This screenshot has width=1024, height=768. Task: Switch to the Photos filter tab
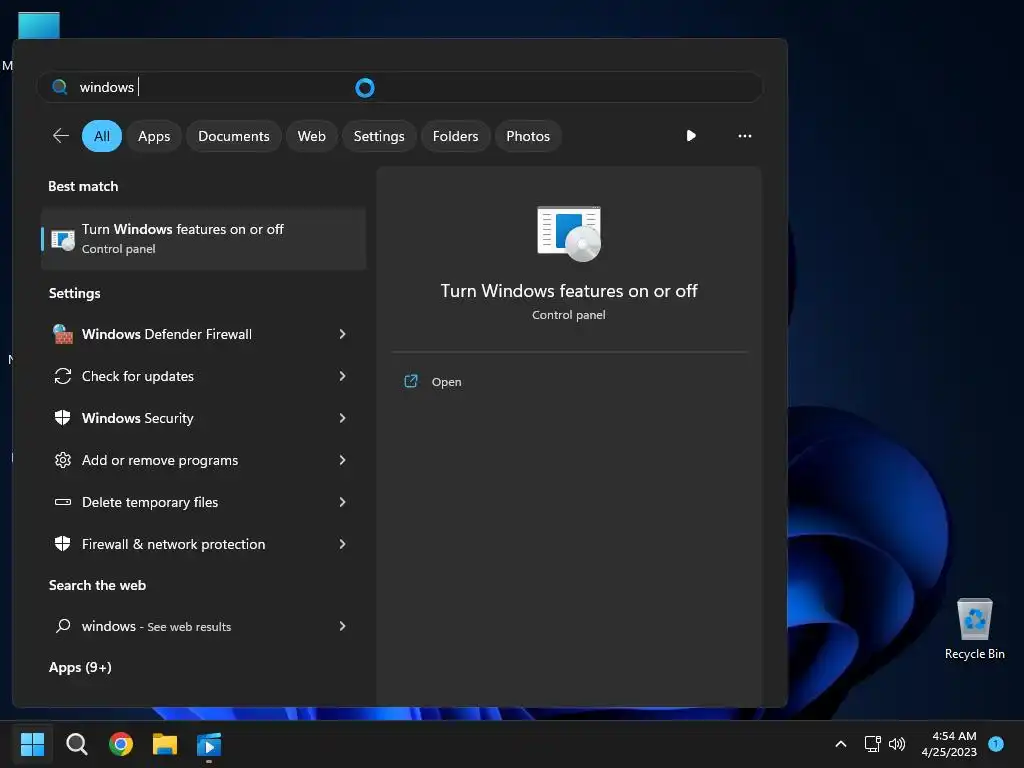[528, 136]
